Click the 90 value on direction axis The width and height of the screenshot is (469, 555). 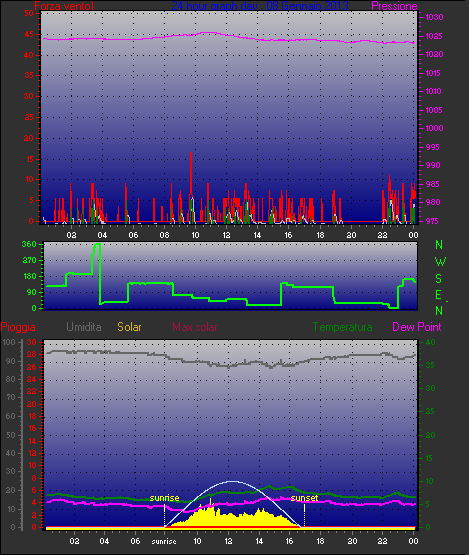click(32, 292)
